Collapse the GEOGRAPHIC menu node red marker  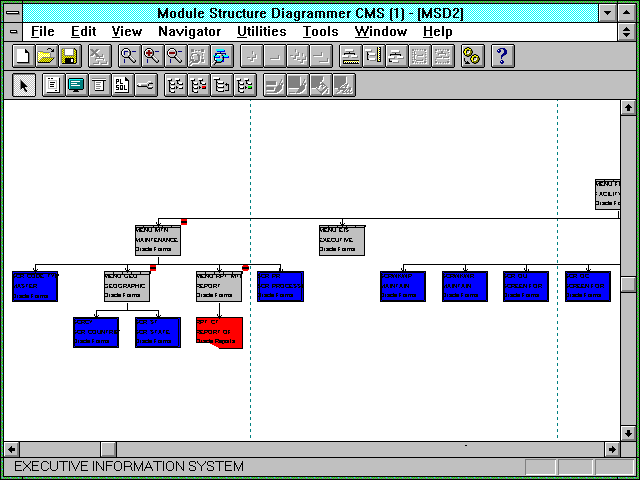click(x=152, y=268)
